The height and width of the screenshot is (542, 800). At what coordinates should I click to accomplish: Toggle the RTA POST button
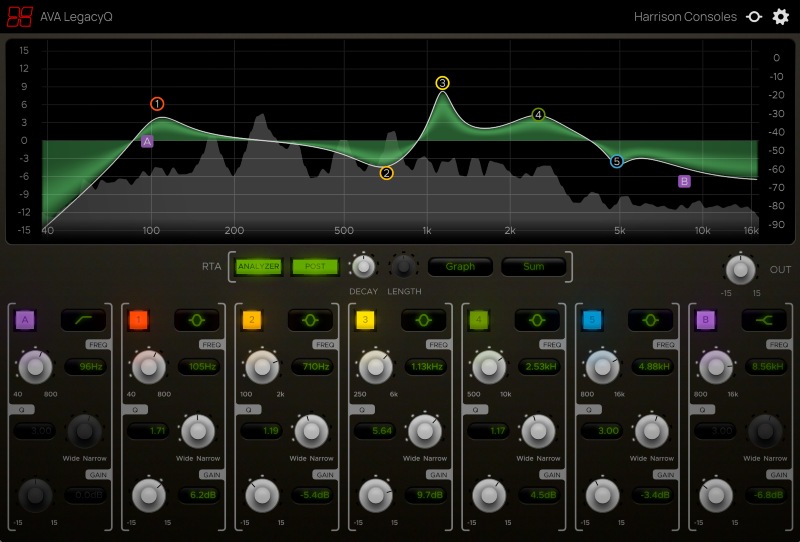click(x=314, y=267)
